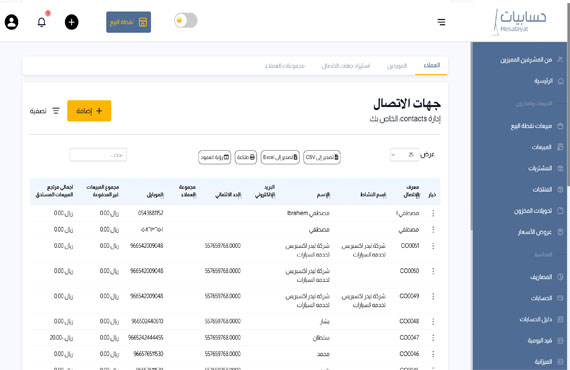Export the table to CSV
The width and height of the screenshot is (570, 370).
(x=322, y=157)
